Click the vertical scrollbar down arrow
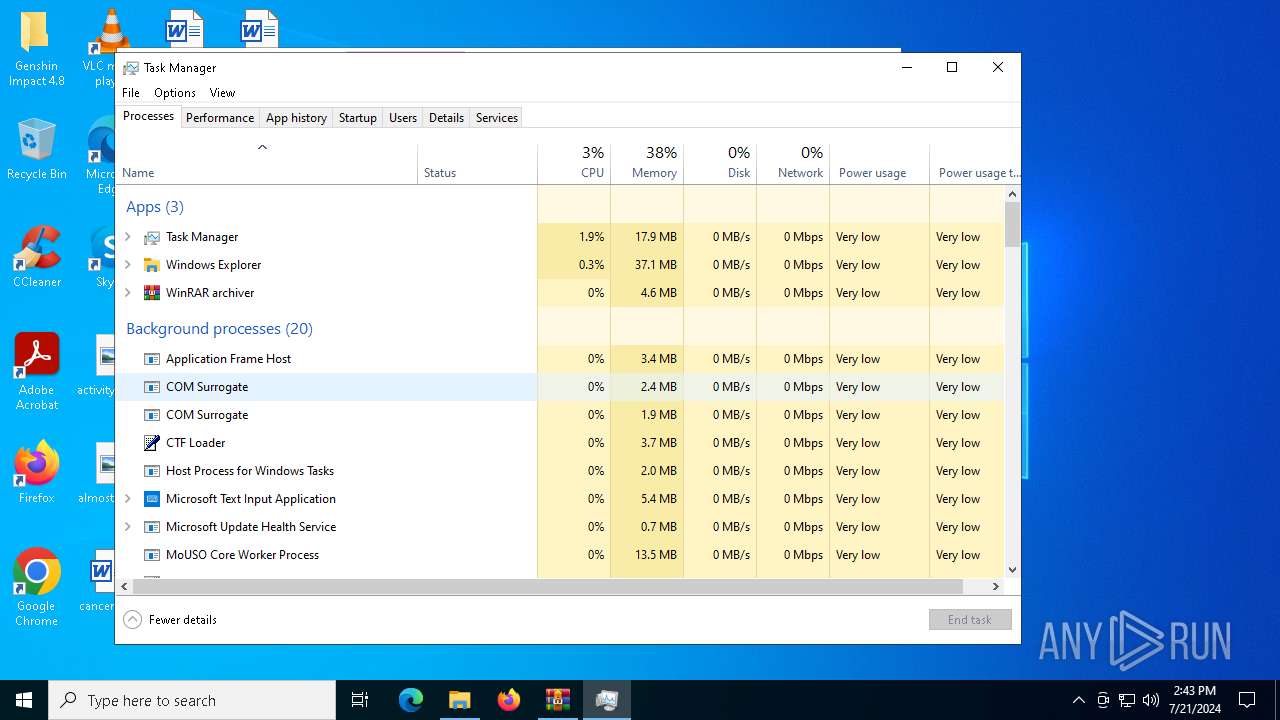The height and width of the screenshot is (720, 1280). 1012,570
